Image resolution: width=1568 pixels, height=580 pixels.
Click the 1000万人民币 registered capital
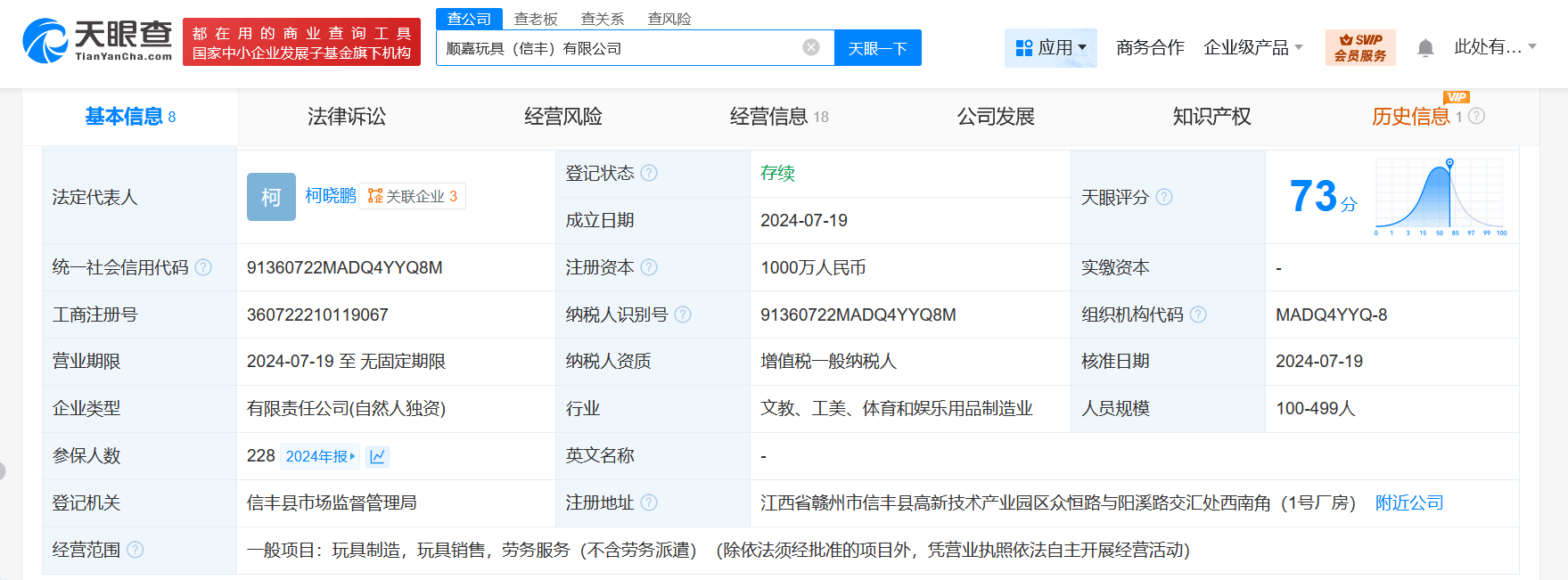(x=813, y=267)
